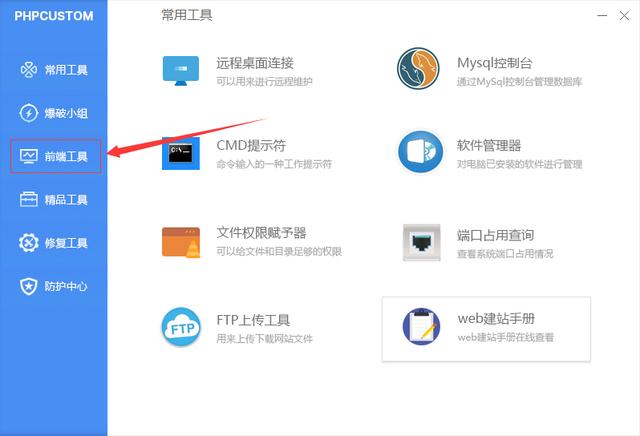The height and width of the screenshot is (436, 640).
Task: Click the 文件权限赋予器 title text
Action: [x=261, y=233]
